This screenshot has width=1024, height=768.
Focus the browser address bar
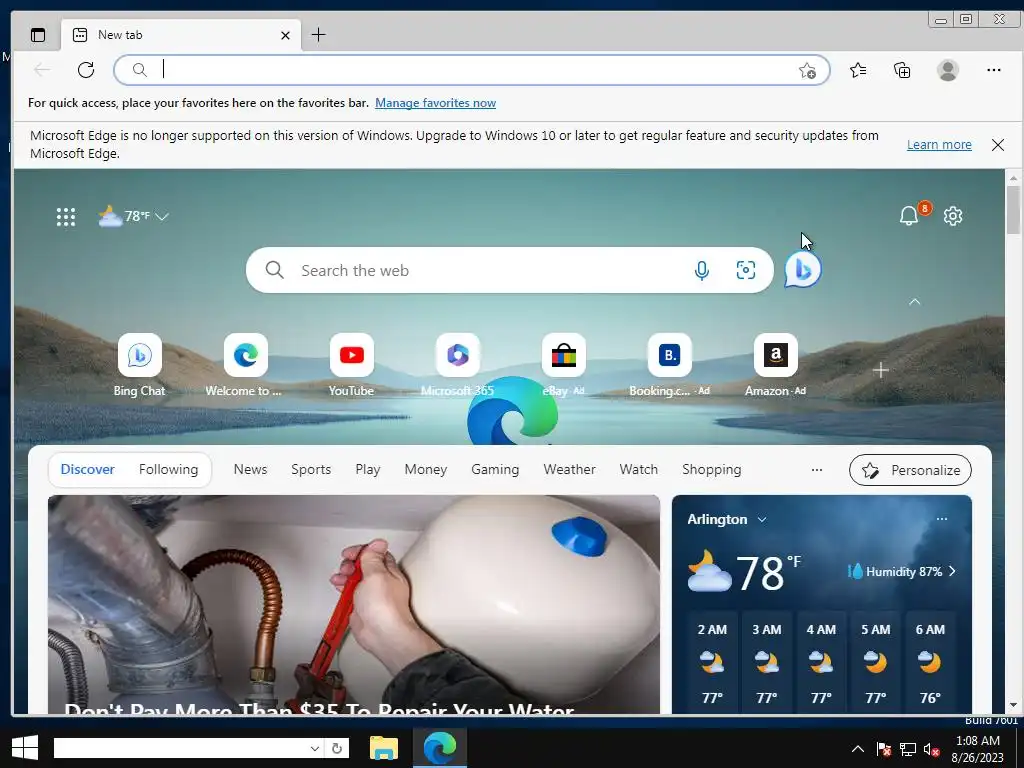click(472, 70)
